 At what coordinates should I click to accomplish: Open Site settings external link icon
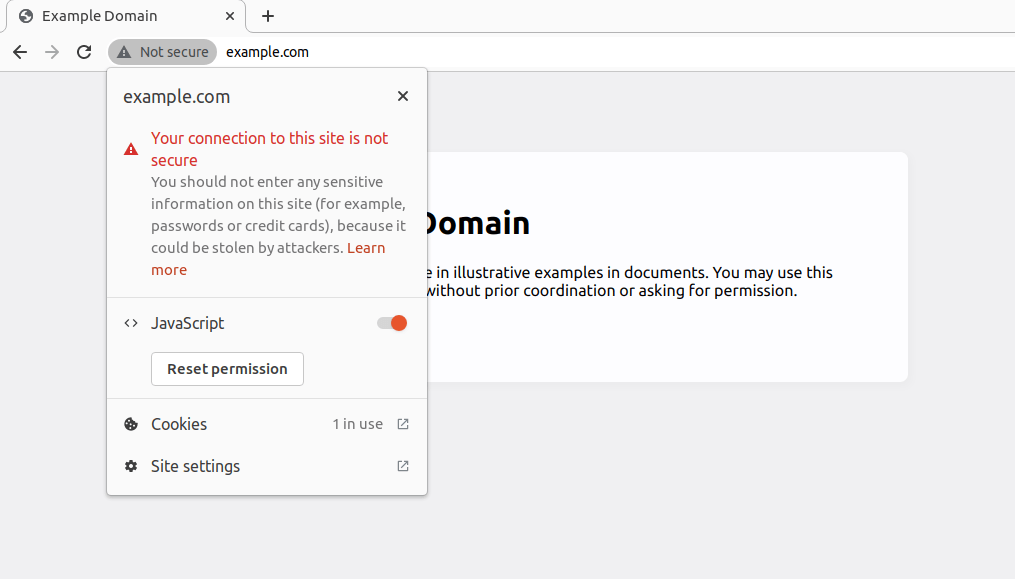tap(403, 466)
